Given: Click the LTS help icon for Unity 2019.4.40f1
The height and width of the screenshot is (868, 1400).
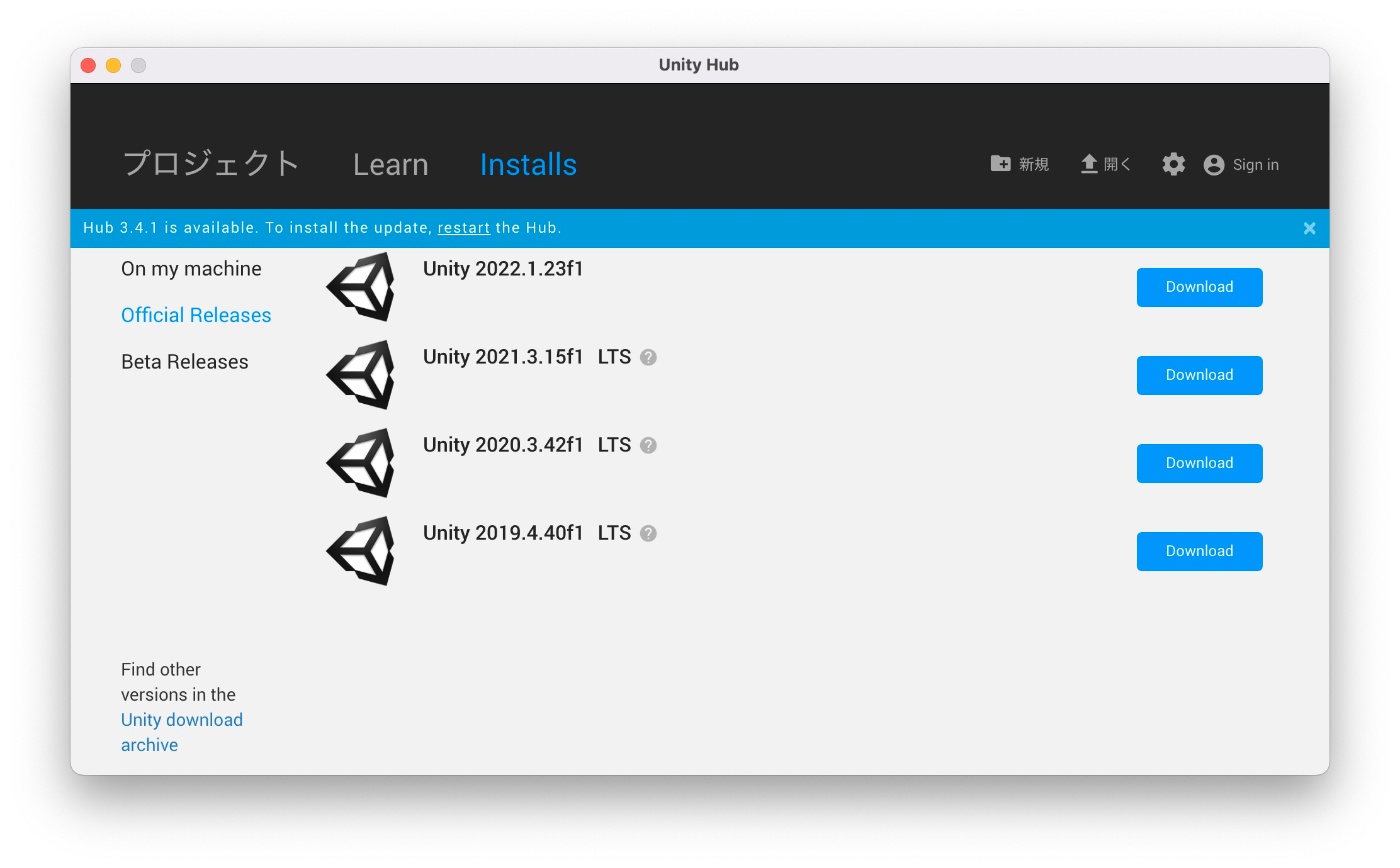Looking at the screenshot, I should (x=648, y=534).
